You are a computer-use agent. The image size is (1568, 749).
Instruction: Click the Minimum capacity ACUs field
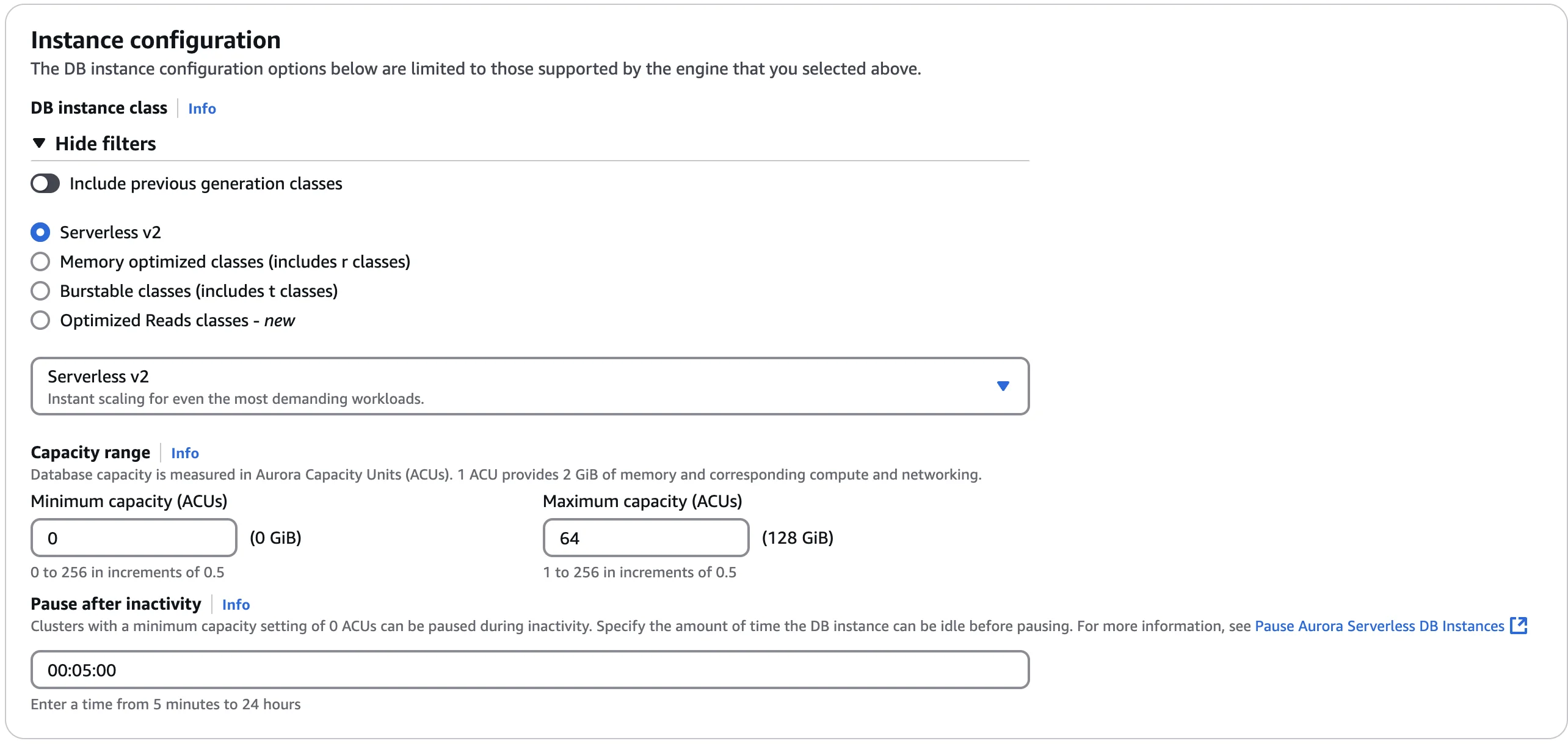click(133, 538)
